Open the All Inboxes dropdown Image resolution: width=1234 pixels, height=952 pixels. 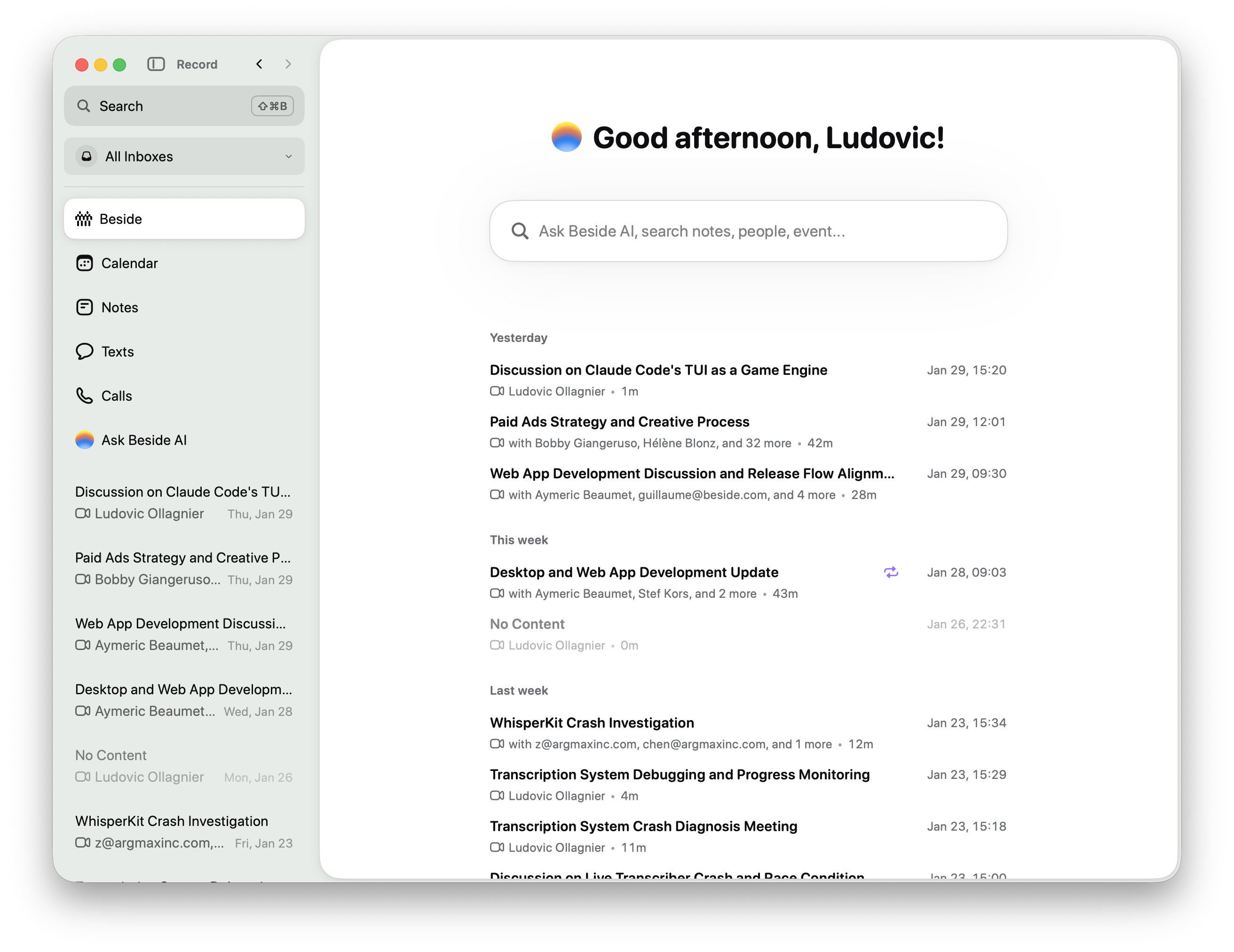pos(184,156)
